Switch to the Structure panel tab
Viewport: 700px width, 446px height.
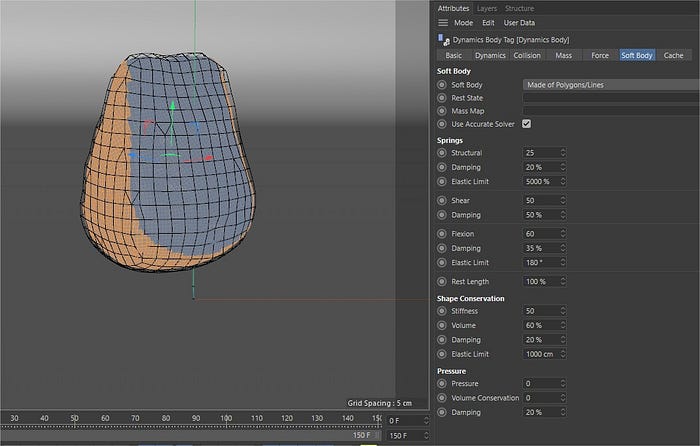point(519,8)
